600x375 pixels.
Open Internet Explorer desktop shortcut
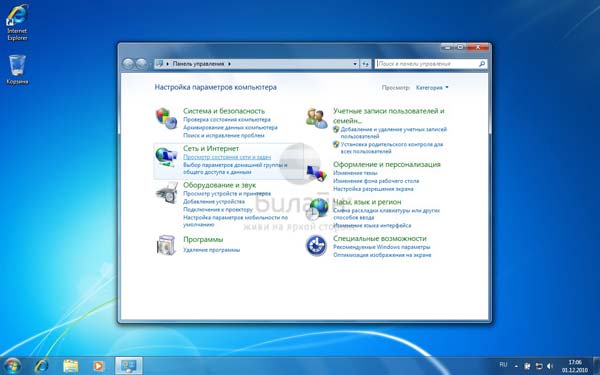[17, 22]
